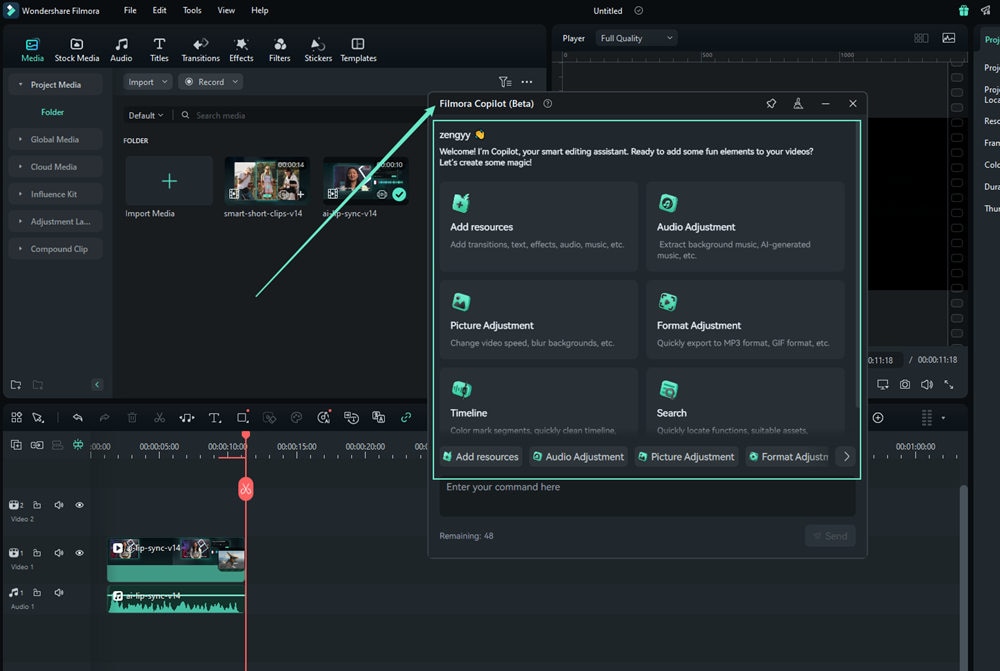Click the Copilot command input field

pos(647,498)
